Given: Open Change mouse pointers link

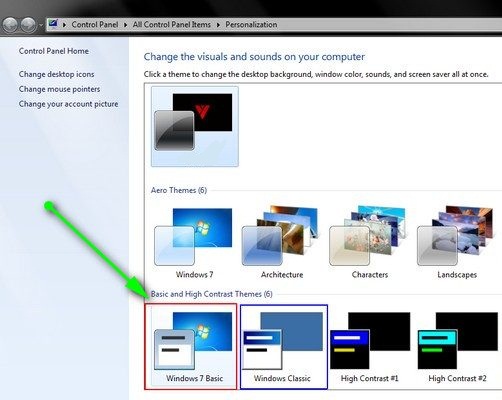Looking at the screenshot, I should point(59,89).
